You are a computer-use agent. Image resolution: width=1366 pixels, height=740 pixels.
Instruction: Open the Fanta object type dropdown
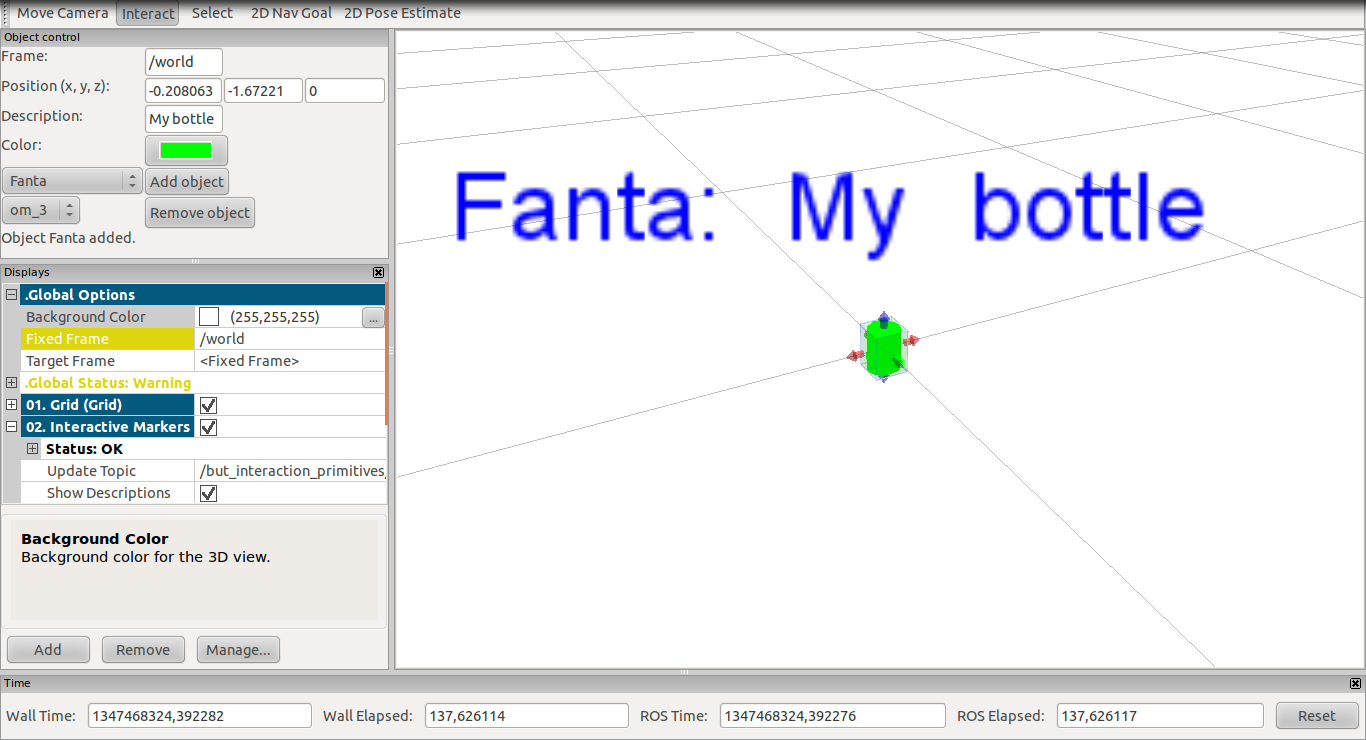(x=73, y=181)
